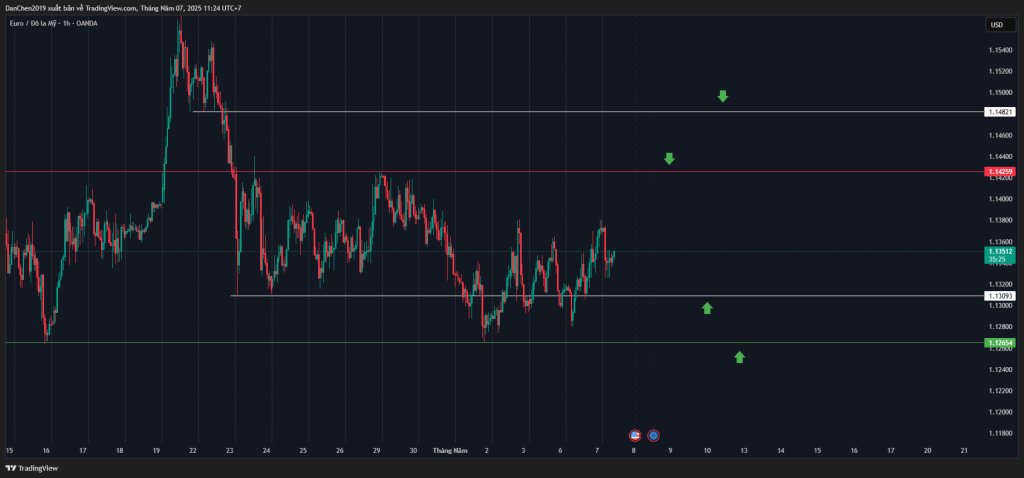
Task: Click date 29 on the time axis
Action: 377,451
